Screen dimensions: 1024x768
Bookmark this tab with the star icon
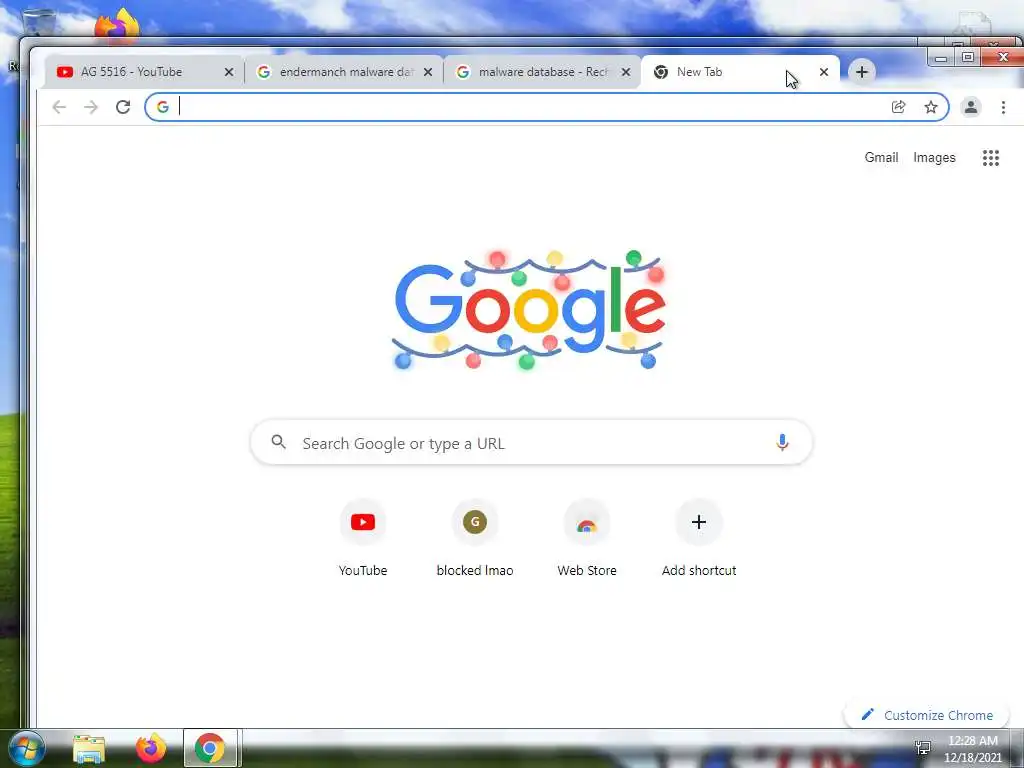(931, 107)
